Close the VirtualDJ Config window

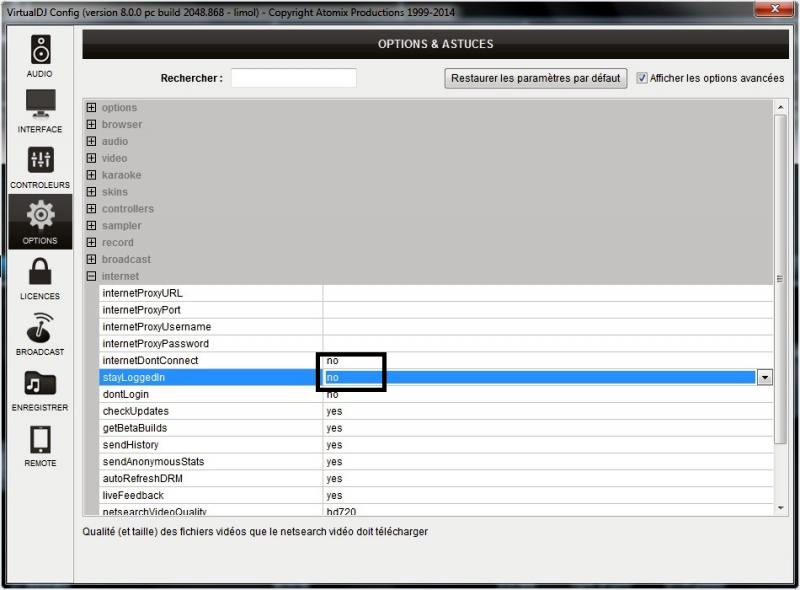(775, 8)
